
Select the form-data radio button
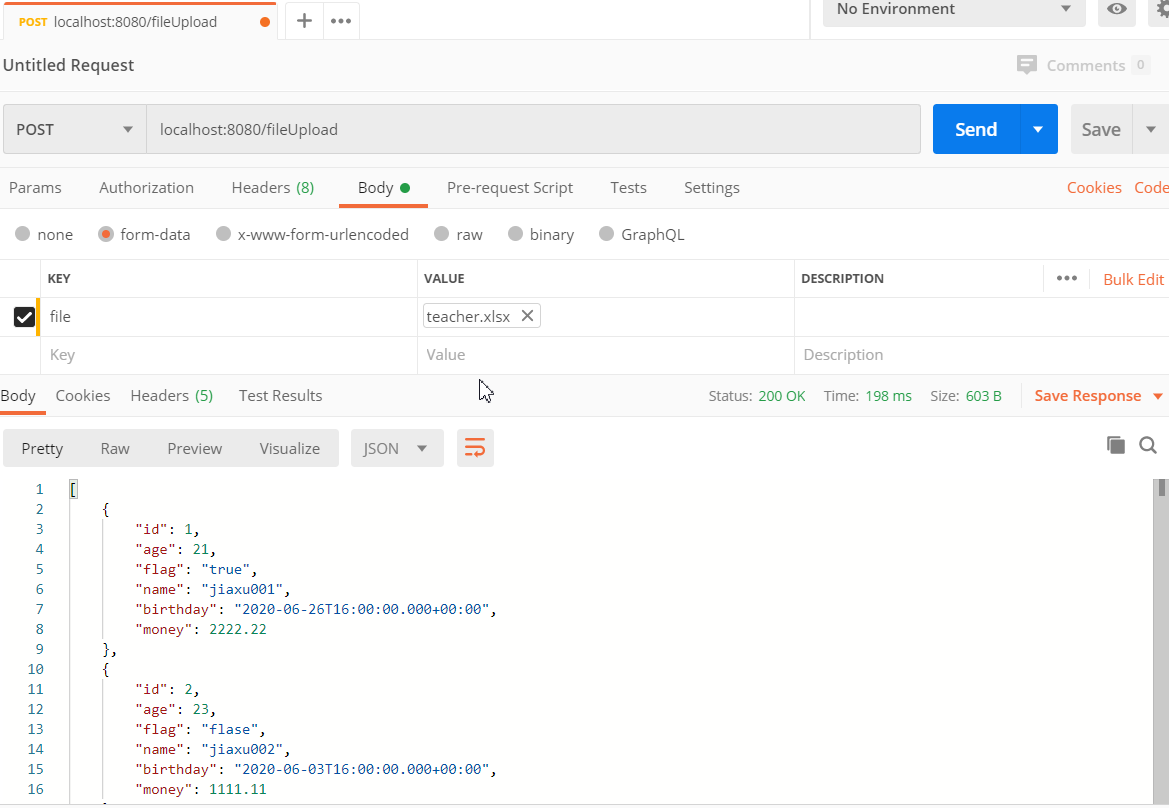pos(106,234)
